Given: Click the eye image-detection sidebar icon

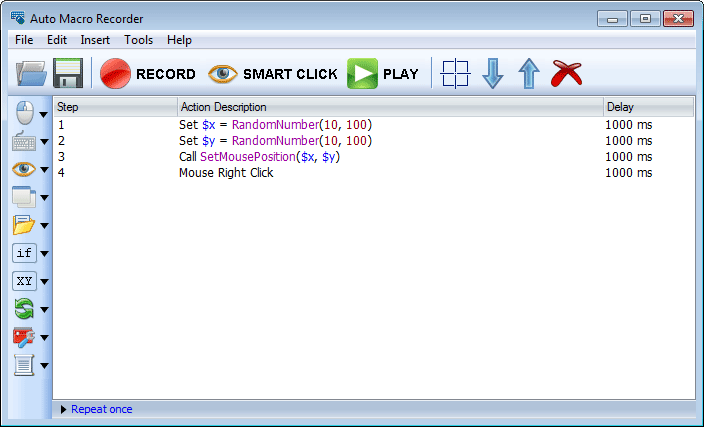Looking at the screenshot, I should coord(24,169).
